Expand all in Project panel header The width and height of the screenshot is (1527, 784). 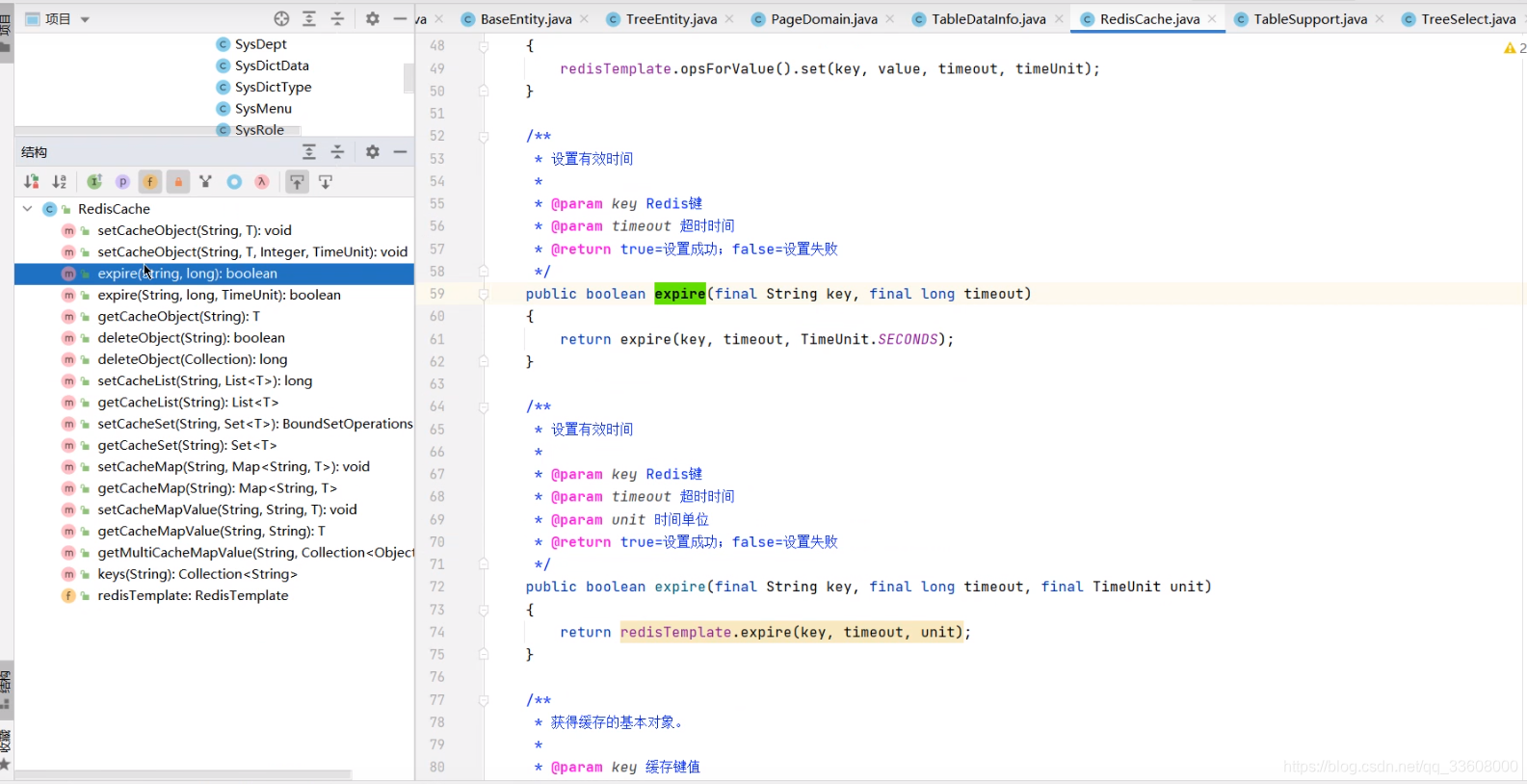(309, 18)
